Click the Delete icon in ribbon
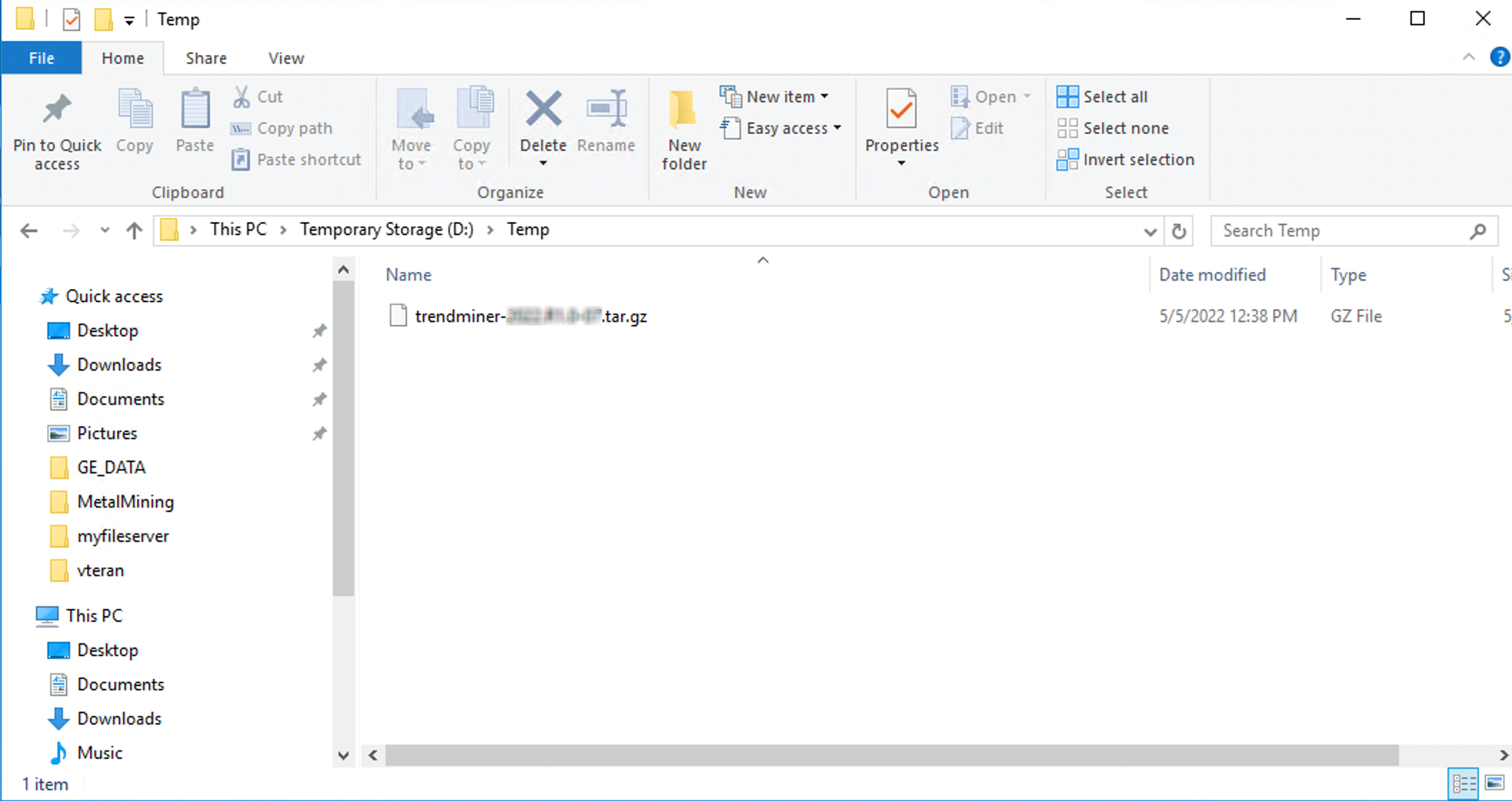Screen dimensions: 1512x801 click(x=543, y=111)
